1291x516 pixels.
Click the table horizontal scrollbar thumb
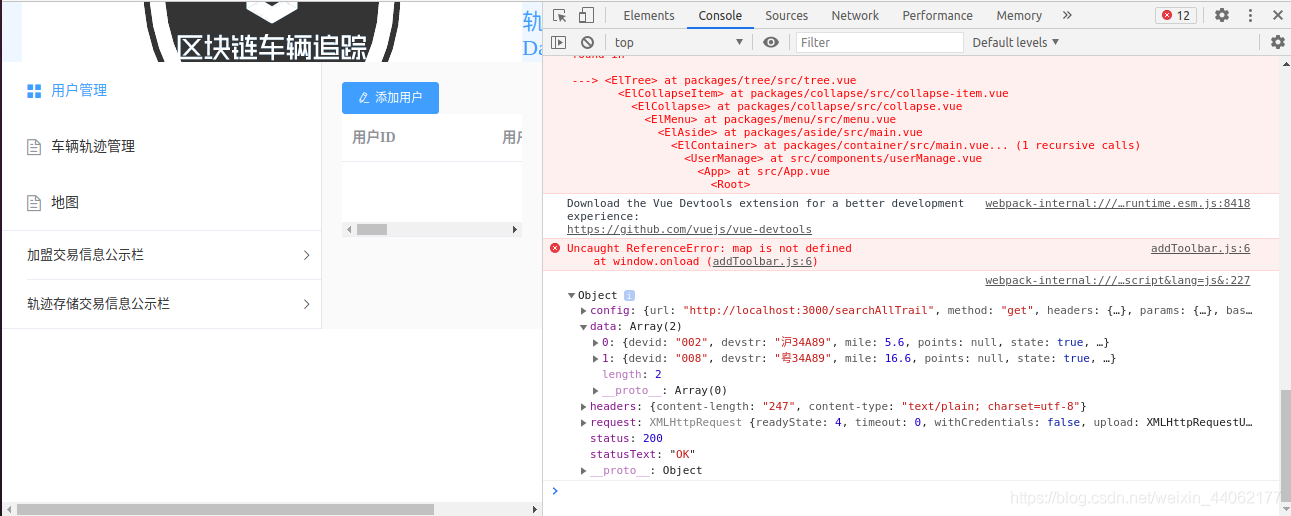(x=372, y=229)
